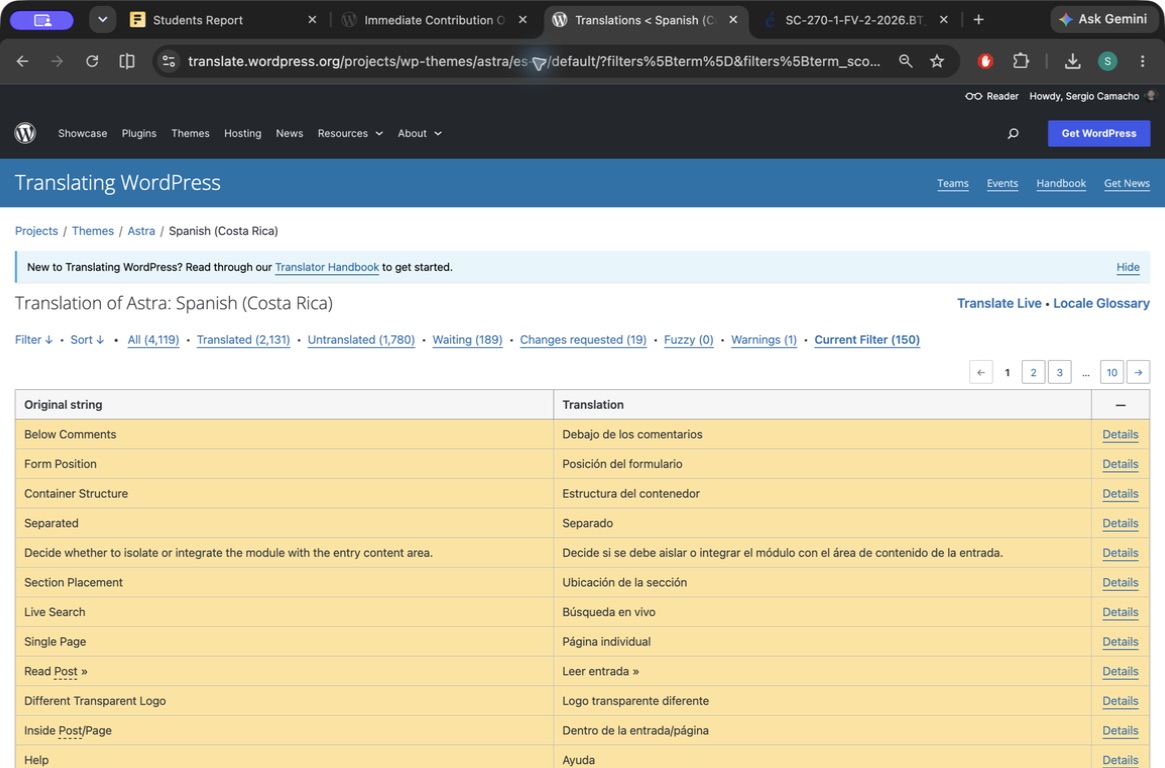1165x768 pixels.
Task: Toggle the Reader glasses link
Action: point(991,96)
